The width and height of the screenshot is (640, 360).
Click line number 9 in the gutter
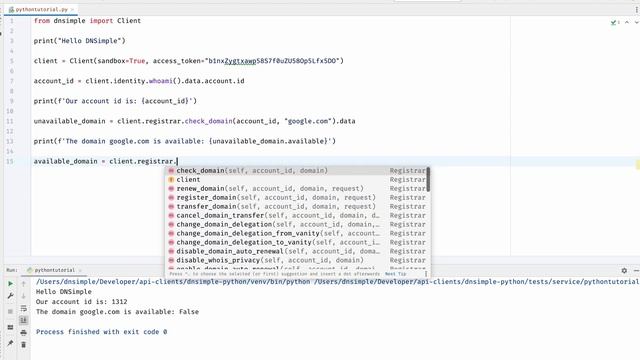[11, 101]
